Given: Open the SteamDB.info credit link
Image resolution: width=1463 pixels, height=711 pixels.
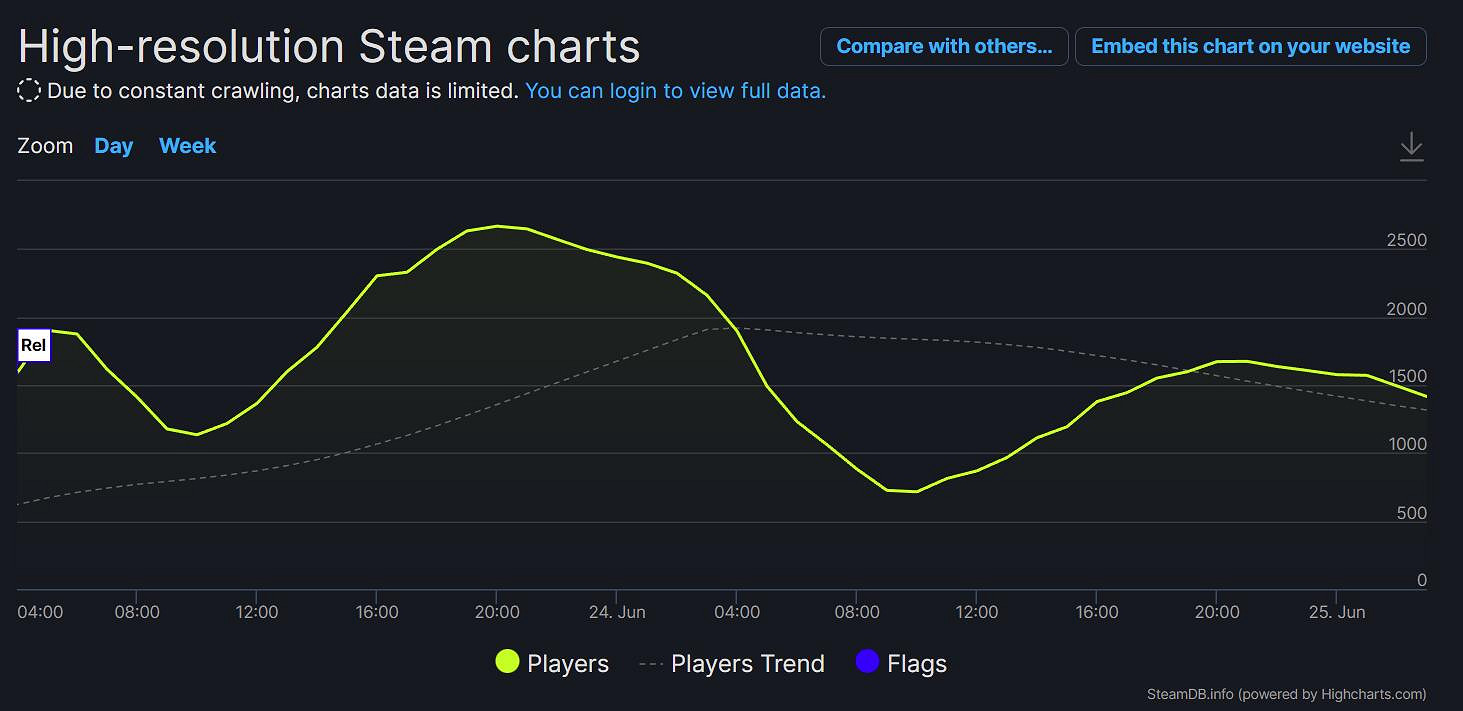Looking at the screenshot, I should [1190, 694].
